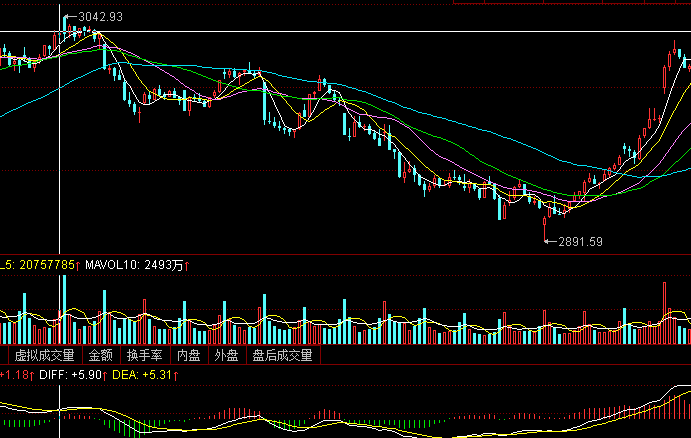Viewport: 691px width, 438px height.
Task: Switch to the 外盘 tab
Action: point(225,355)
